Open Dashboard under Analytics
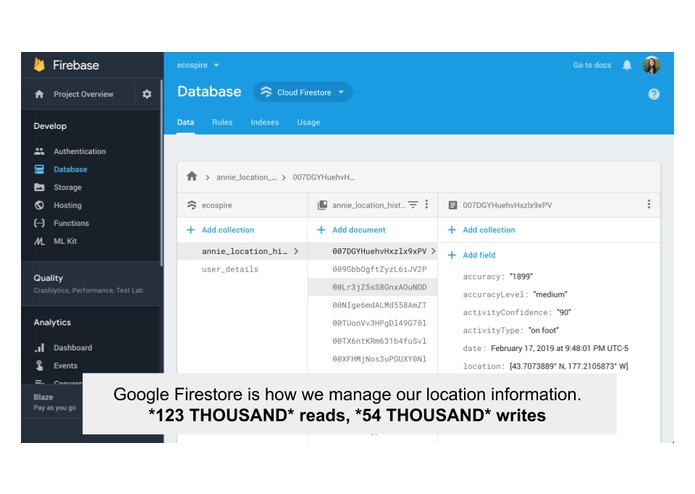695x494 pixels. click(x=73, y=348)
